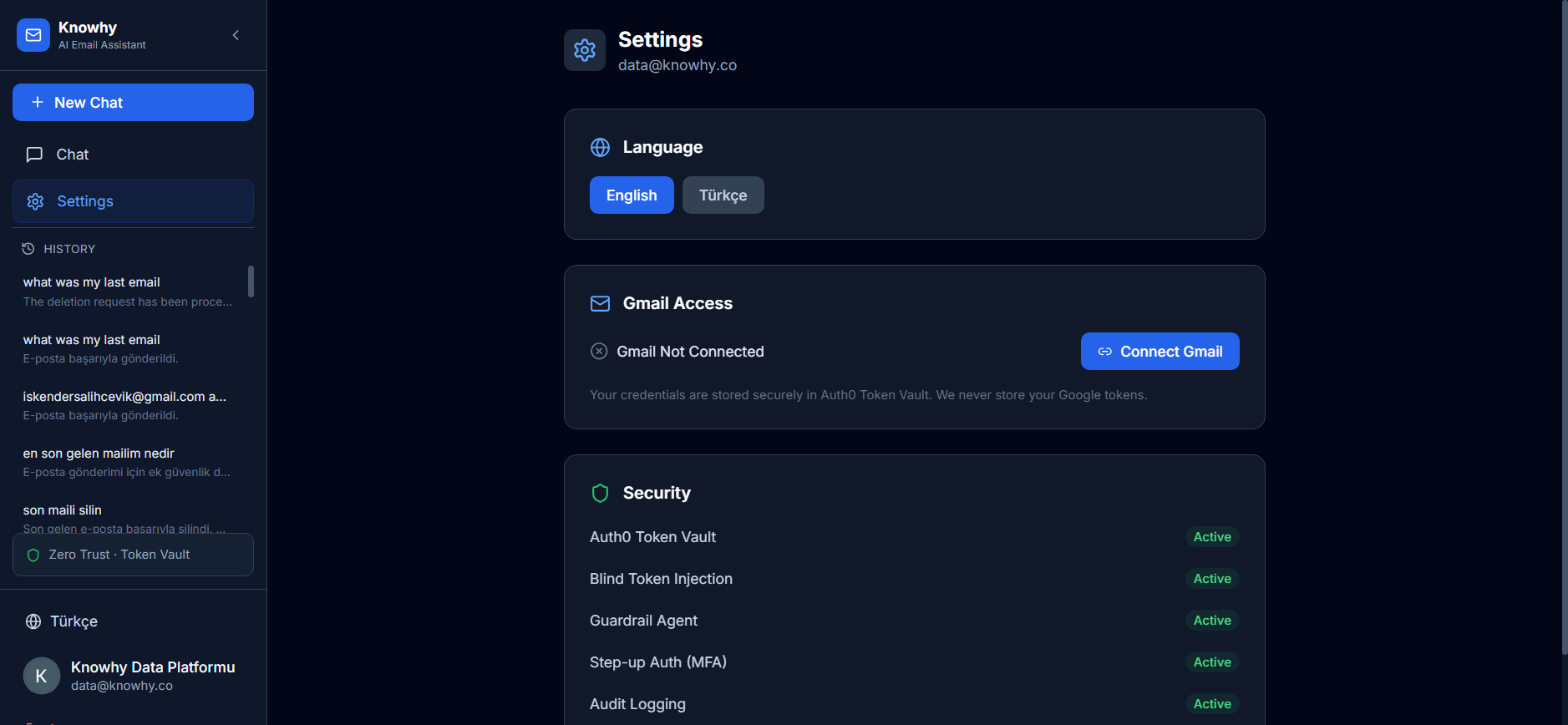Click the Language section globe icon

pos(600,148)
